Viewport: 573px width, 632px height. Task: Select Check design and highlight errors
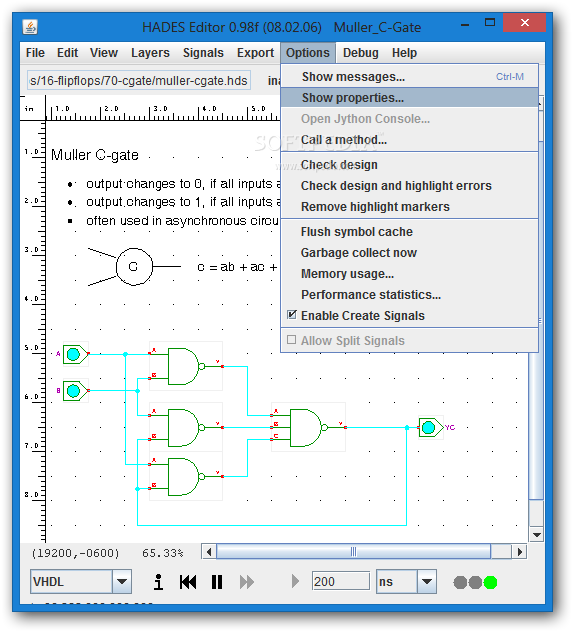tap(409, 185)
